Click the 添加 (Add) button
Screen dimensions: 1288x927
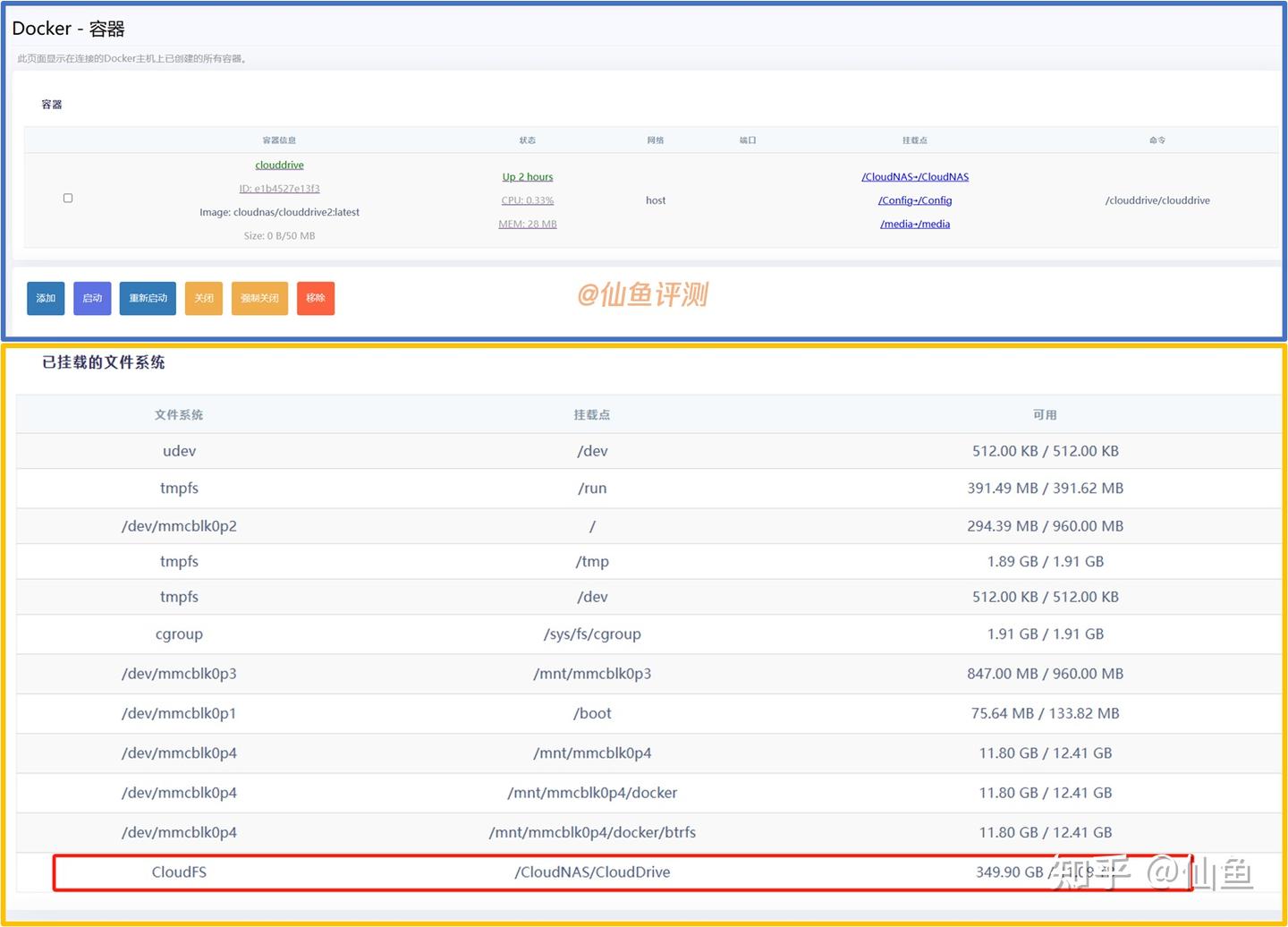click(46, 298)
